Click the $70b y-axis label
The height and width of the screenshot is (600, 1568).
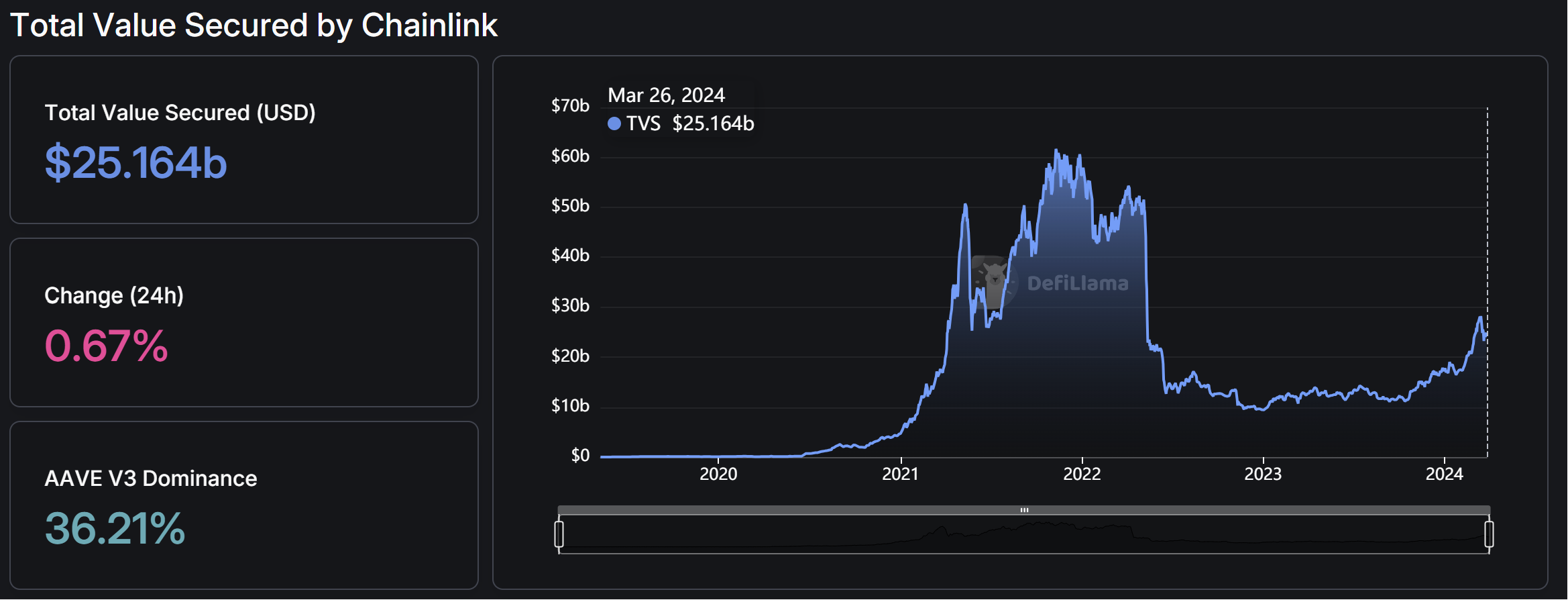(x=570, y=105)
